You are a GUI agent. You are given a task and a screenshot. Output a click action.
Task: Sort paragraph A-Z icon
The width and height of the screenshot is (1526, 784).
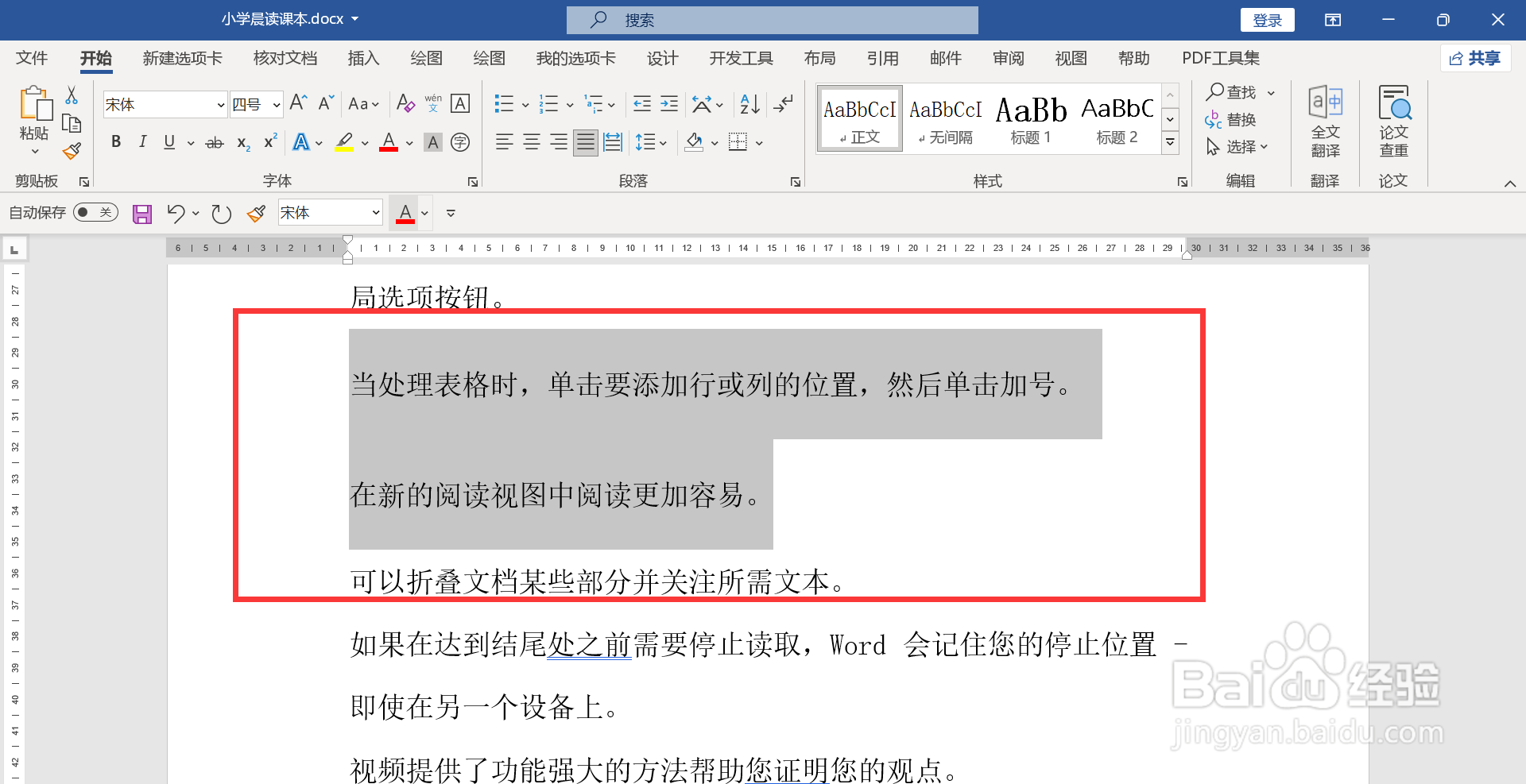749,104
